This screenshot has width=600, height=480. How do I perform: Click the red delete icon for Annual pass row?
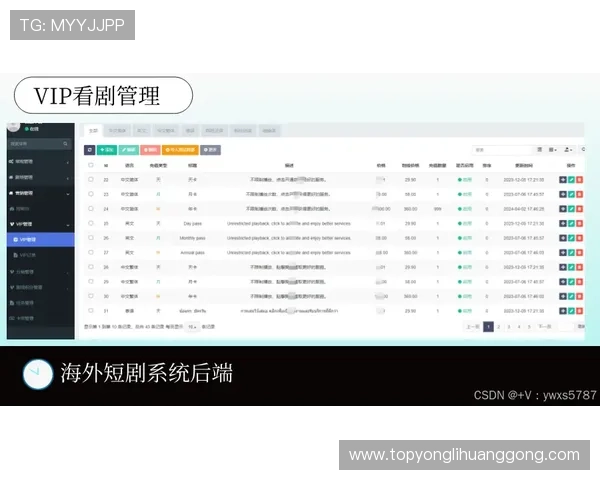(x=580, y=253)
